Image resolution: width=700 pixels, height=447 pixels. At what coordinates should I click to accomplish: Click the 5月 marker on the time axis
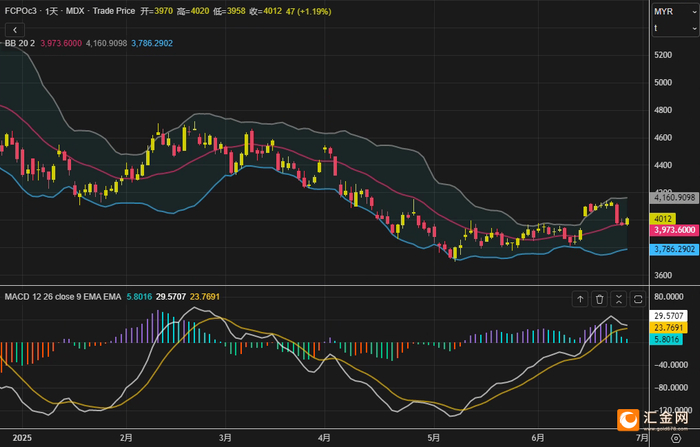pyautogui.click(x=433, y=437)
